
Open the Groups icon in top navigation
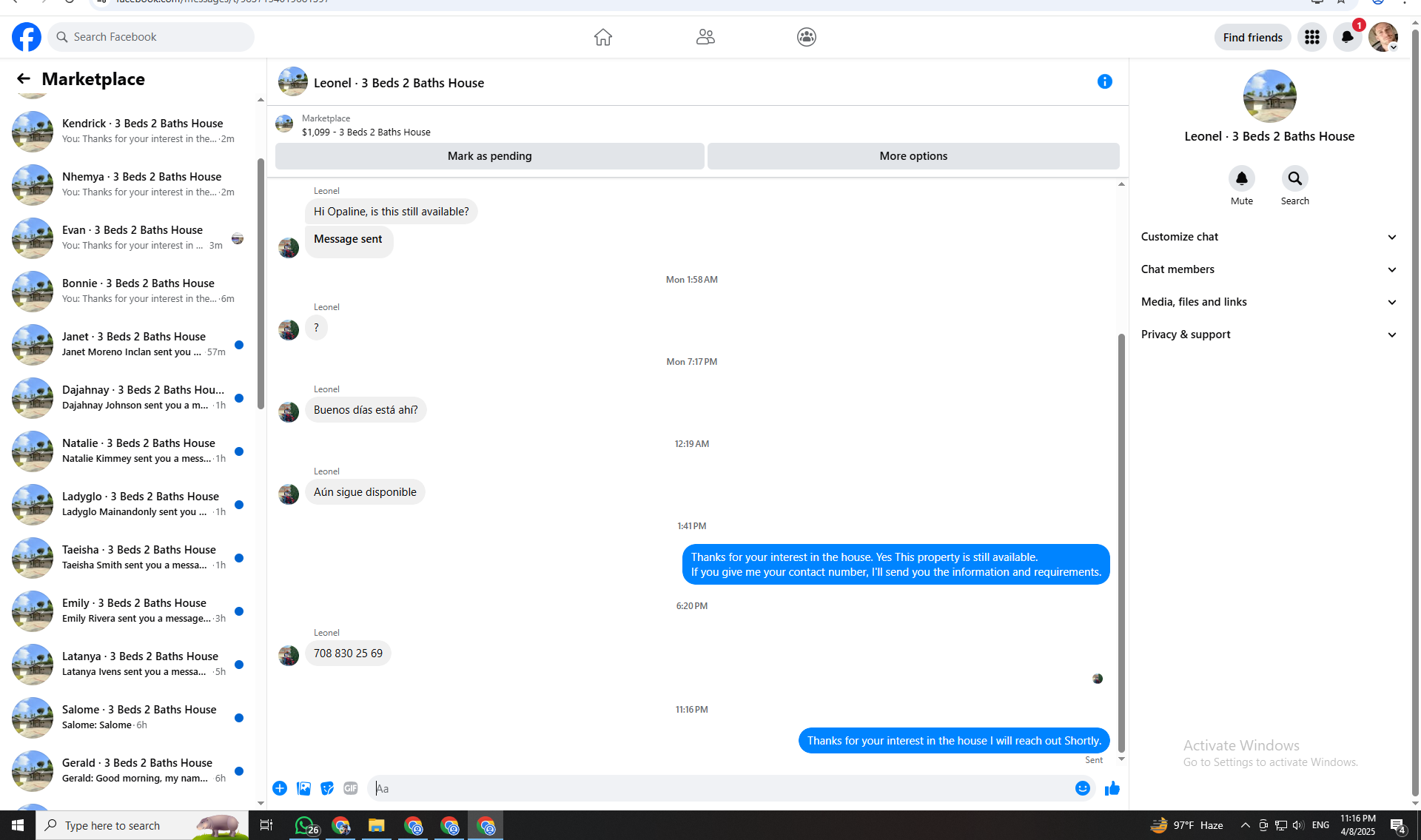coord(806,37)
